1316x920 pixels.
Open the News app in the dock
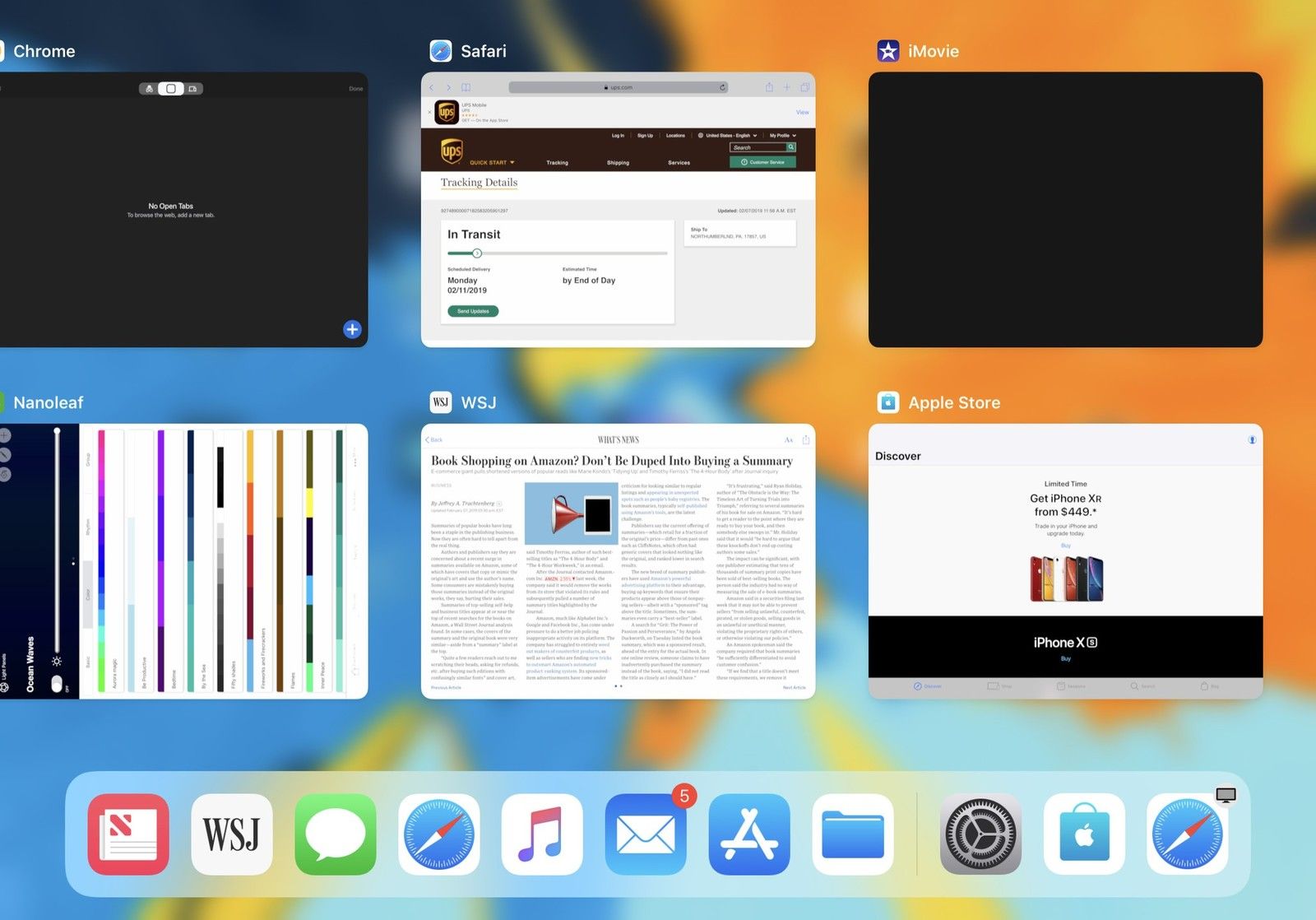click(128, 834)
